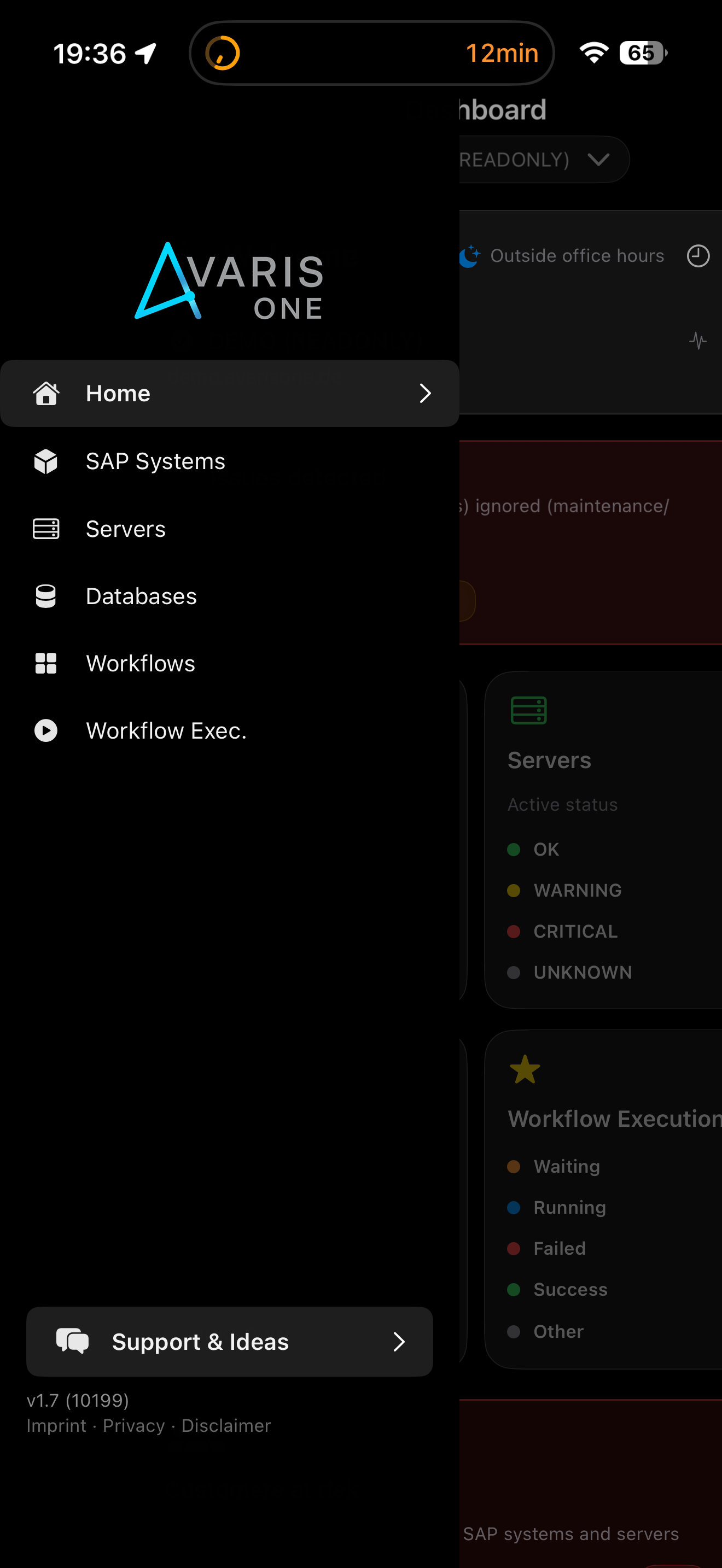Tap the 19:36 clock in the status bar
Image resolution: width=722 pixels, height=1568 pixels.
pyautogui.click(x=90, y=54)
